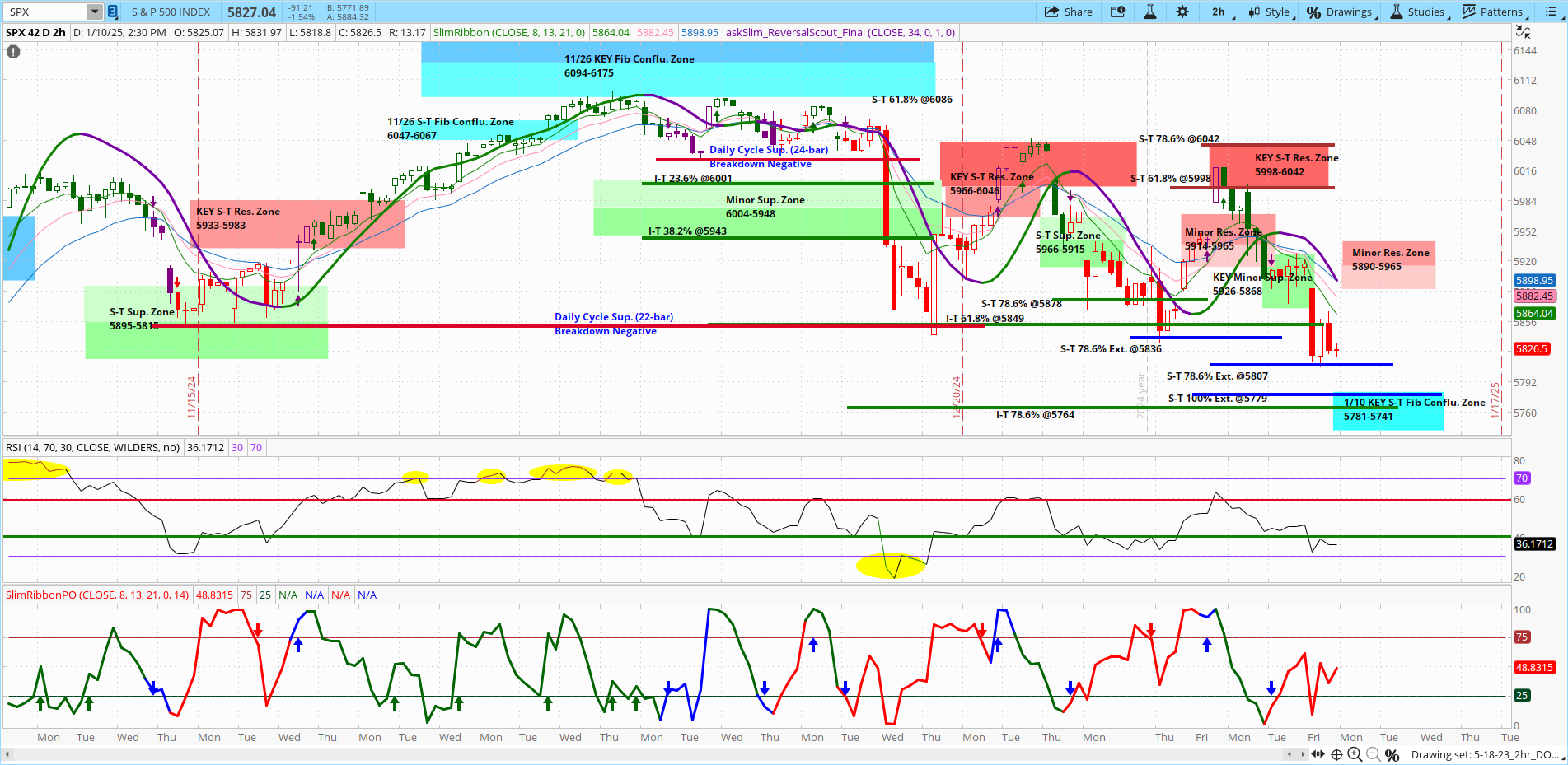The width and height of the screenshot is (1568, 765).
Task: Toggle the RSI 70 overbought level
Action: [x=255, y=447]
